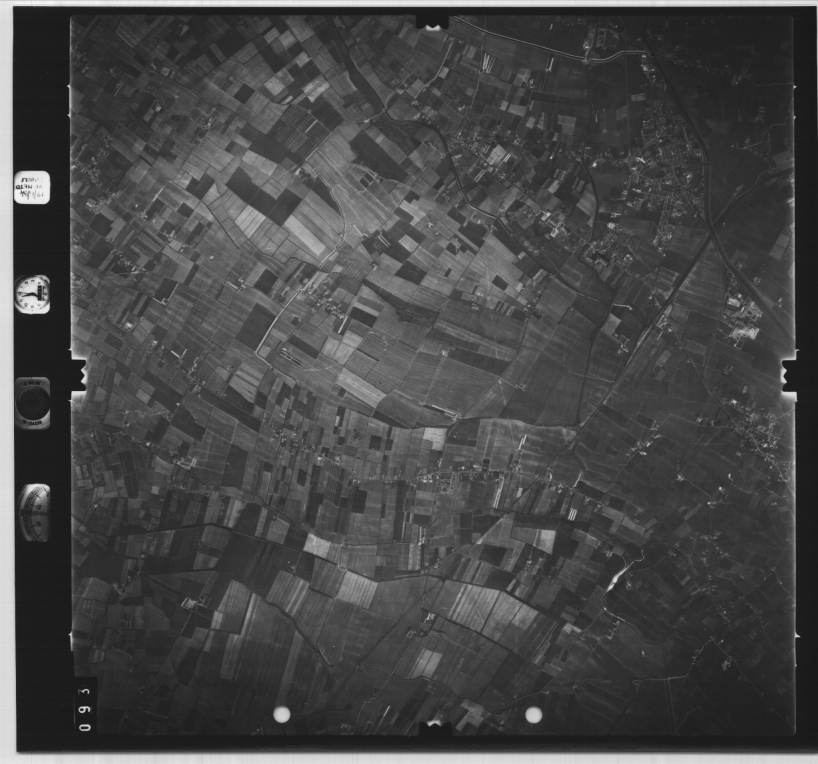
Task: Click the frame number 093
Action: point(84,705)
